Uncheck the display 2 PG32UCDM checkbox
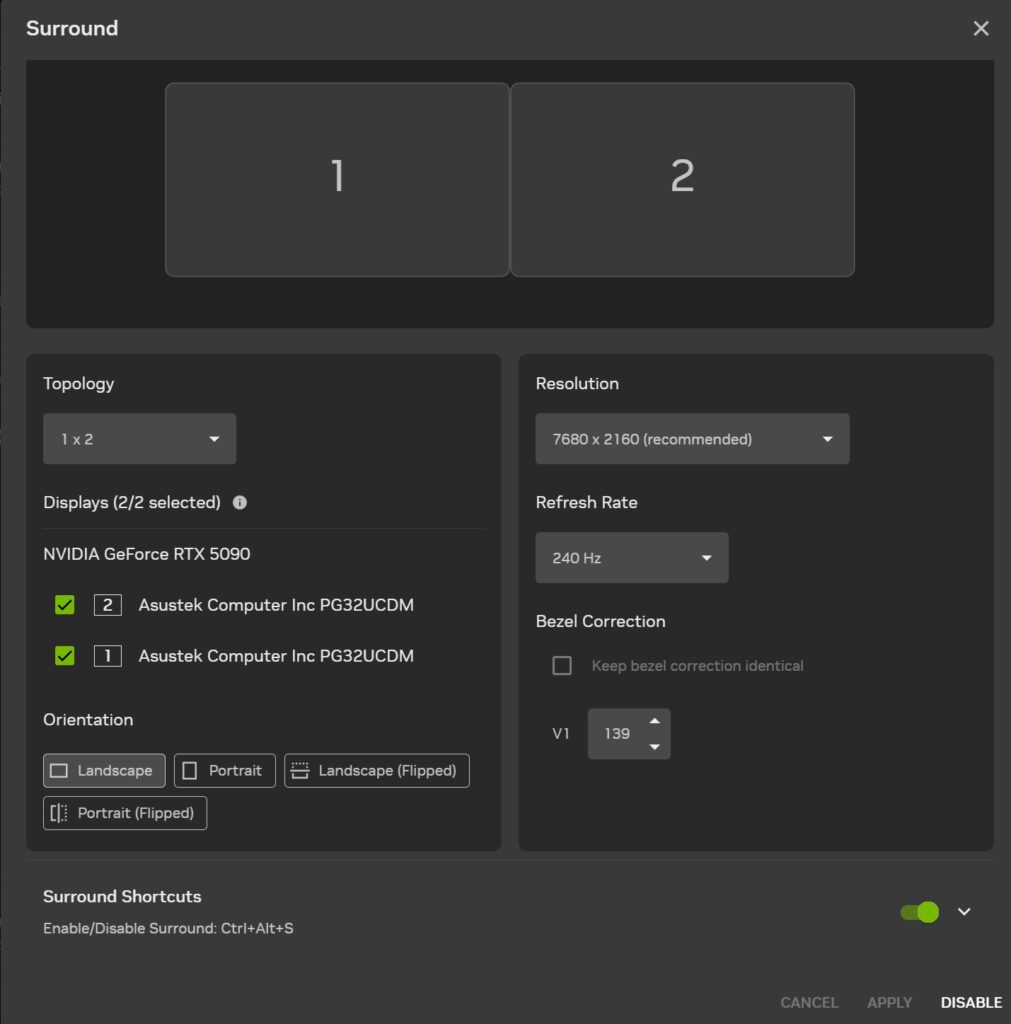Viewport: 1011px width, 1024px height. click(65, 605)
